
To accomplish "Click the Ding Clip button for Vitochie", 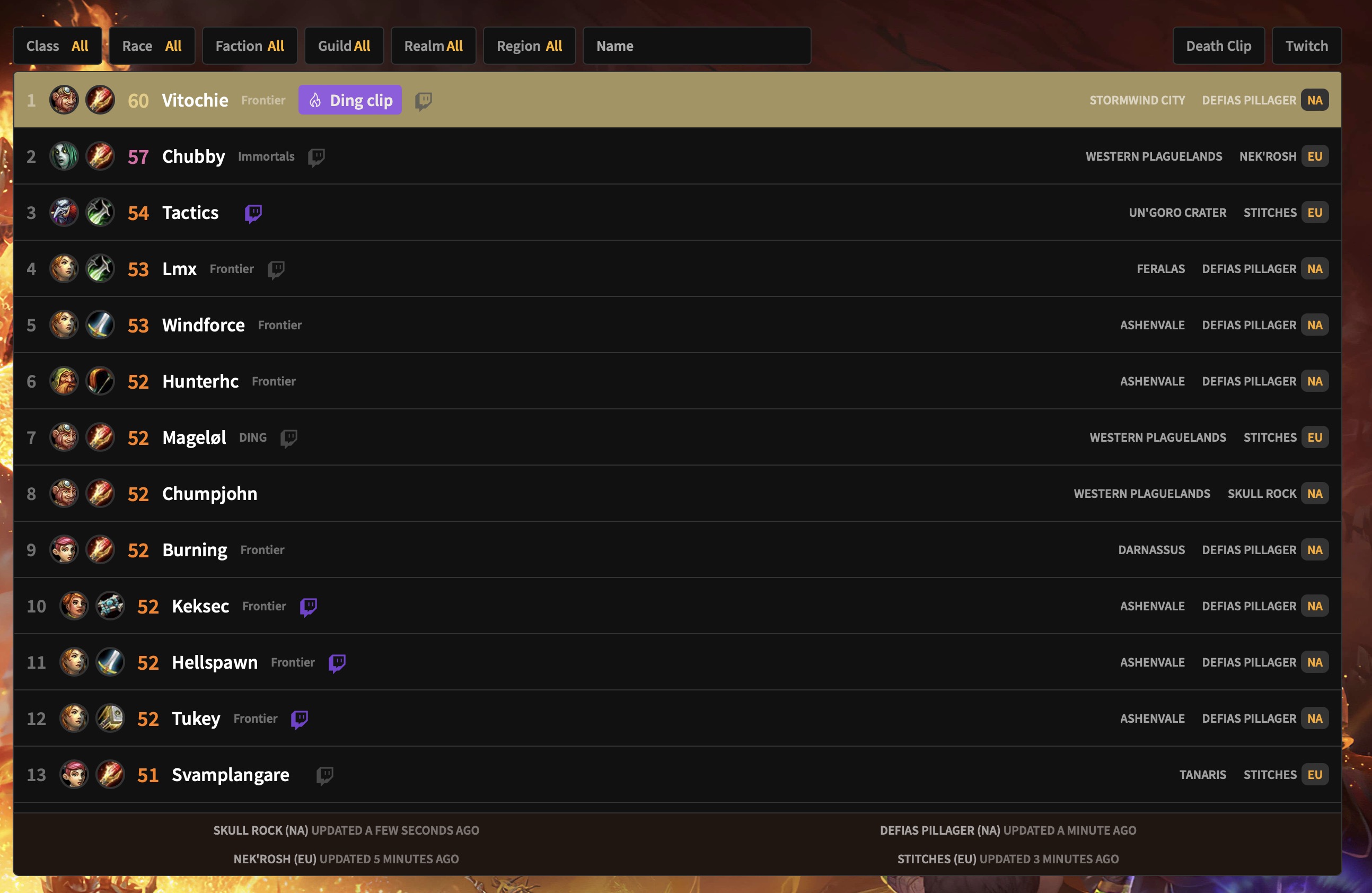I will click(x=349, y=100).
